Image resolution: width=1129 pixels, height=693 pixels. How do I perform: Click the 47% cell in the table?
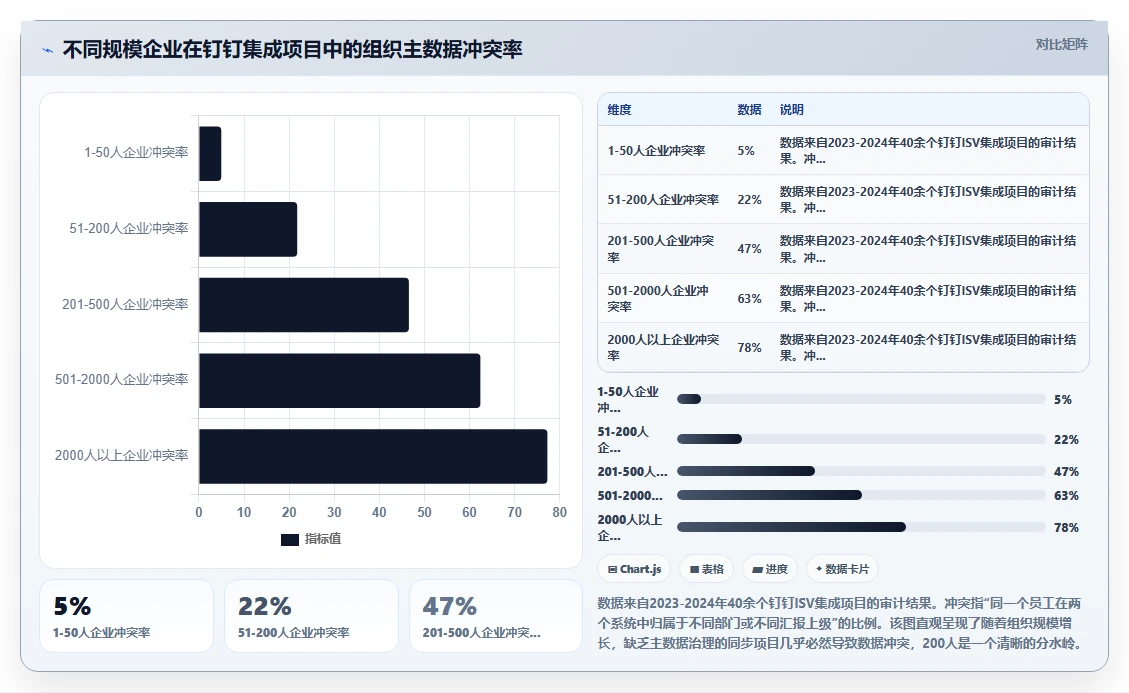click(749, 249)
